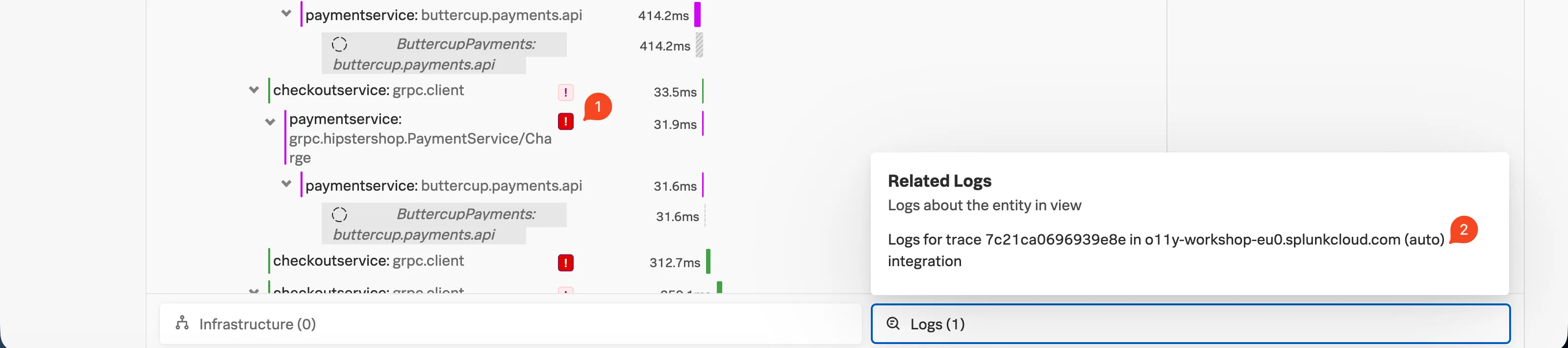
Task: Collapse the paymentservice buttercup.payments.api 414.2ms span
Action: coord(286,13)
